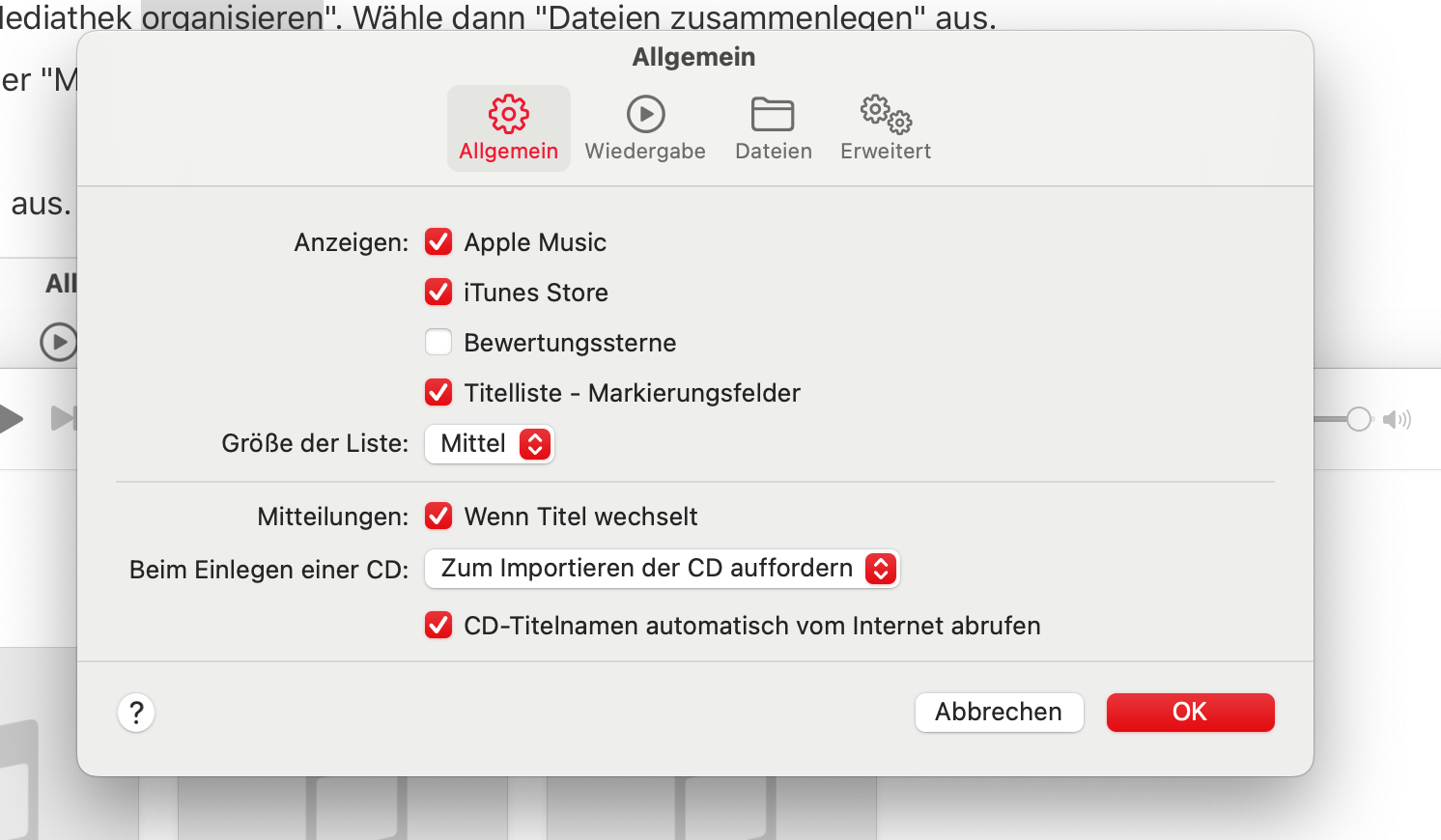
Task: Open the Größe der Liste dropdown
Action: 490,444
